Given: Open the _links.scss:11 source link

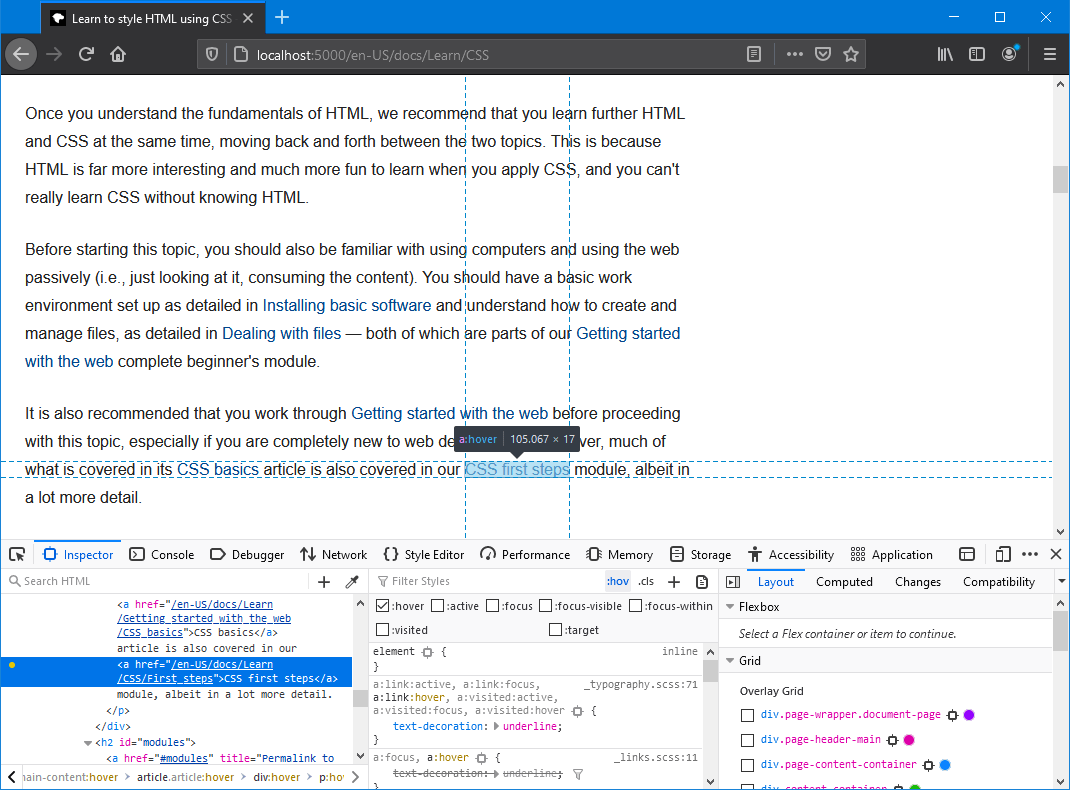Looking at the screenshot, I should 656,757.
